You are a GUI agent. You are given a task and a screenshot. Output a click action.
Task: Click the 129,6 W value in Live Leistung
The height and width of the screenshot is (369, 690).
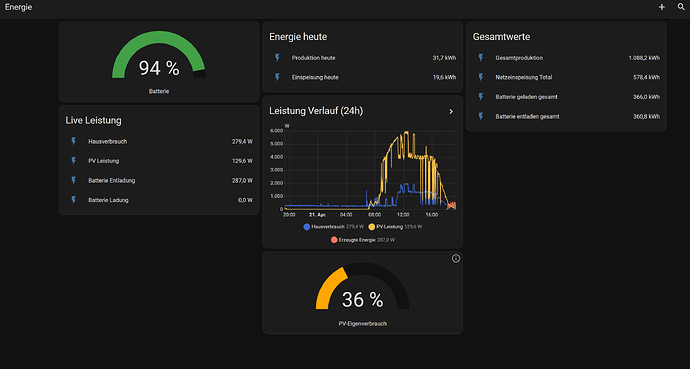242,161
